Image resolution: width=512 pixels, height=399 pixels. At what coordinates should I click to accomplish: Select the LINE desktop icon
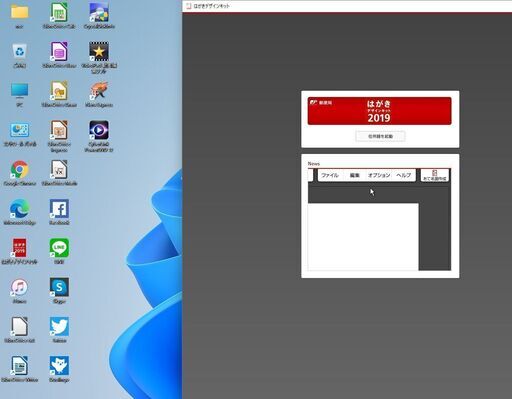[59, 251]
